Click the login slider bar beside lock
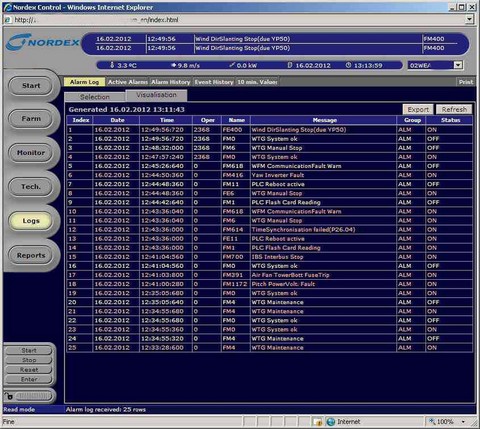The image size is (480, 429). pos(34,396)
